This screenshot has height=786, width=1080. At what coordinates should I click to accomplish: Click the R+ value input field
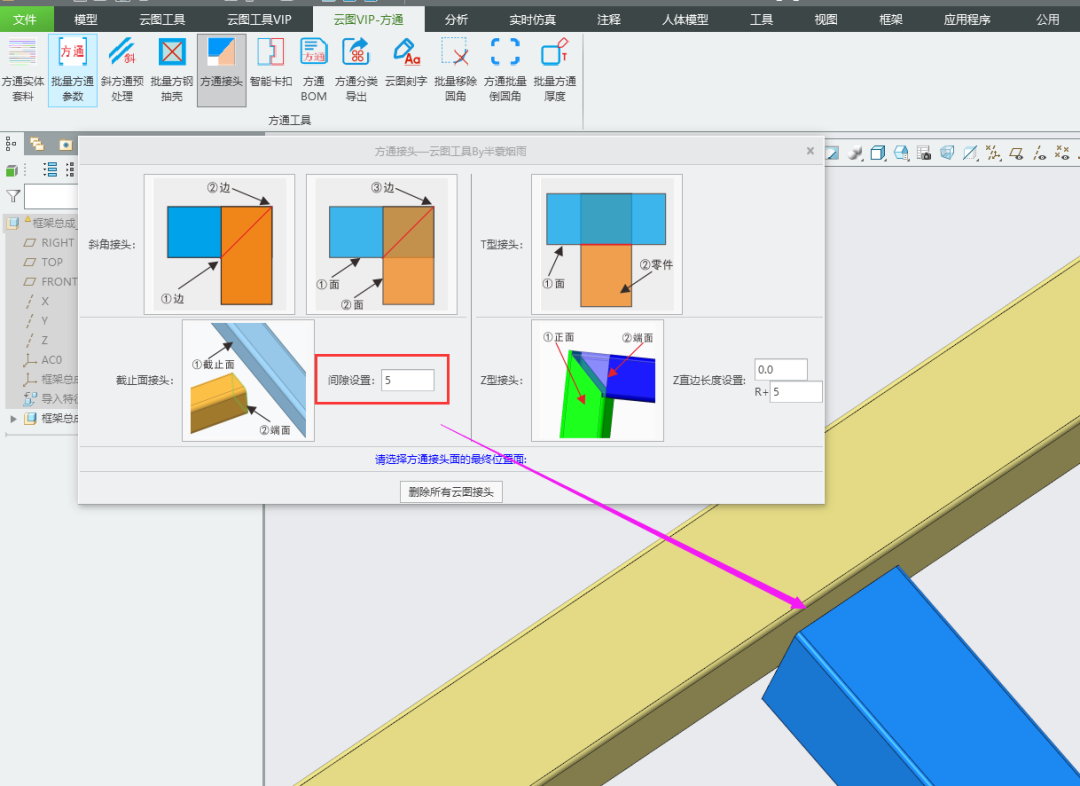[x=796, y=391]
